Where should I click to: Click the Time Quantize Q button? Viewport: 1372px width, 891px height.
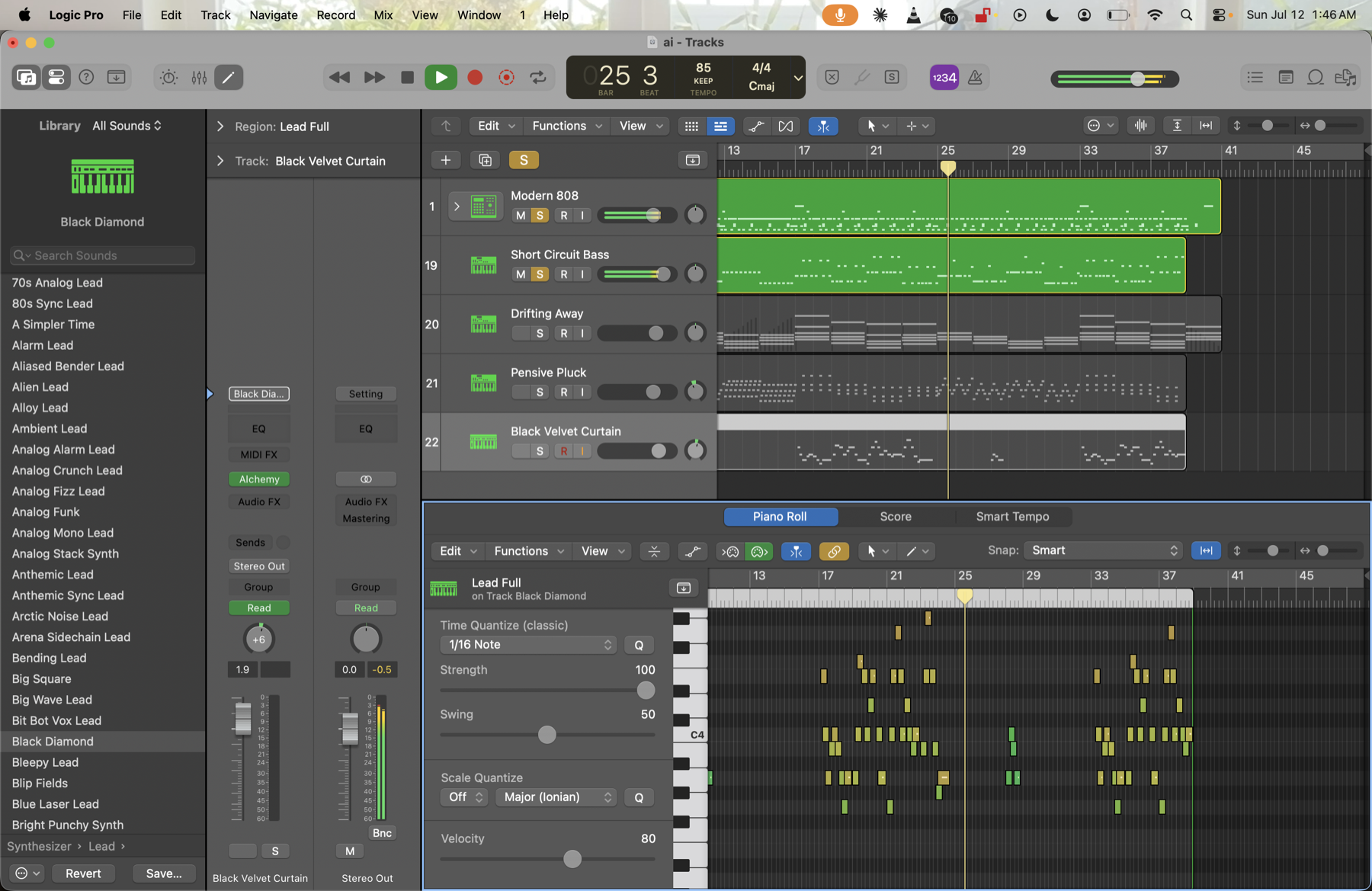[x=639, y=645]
